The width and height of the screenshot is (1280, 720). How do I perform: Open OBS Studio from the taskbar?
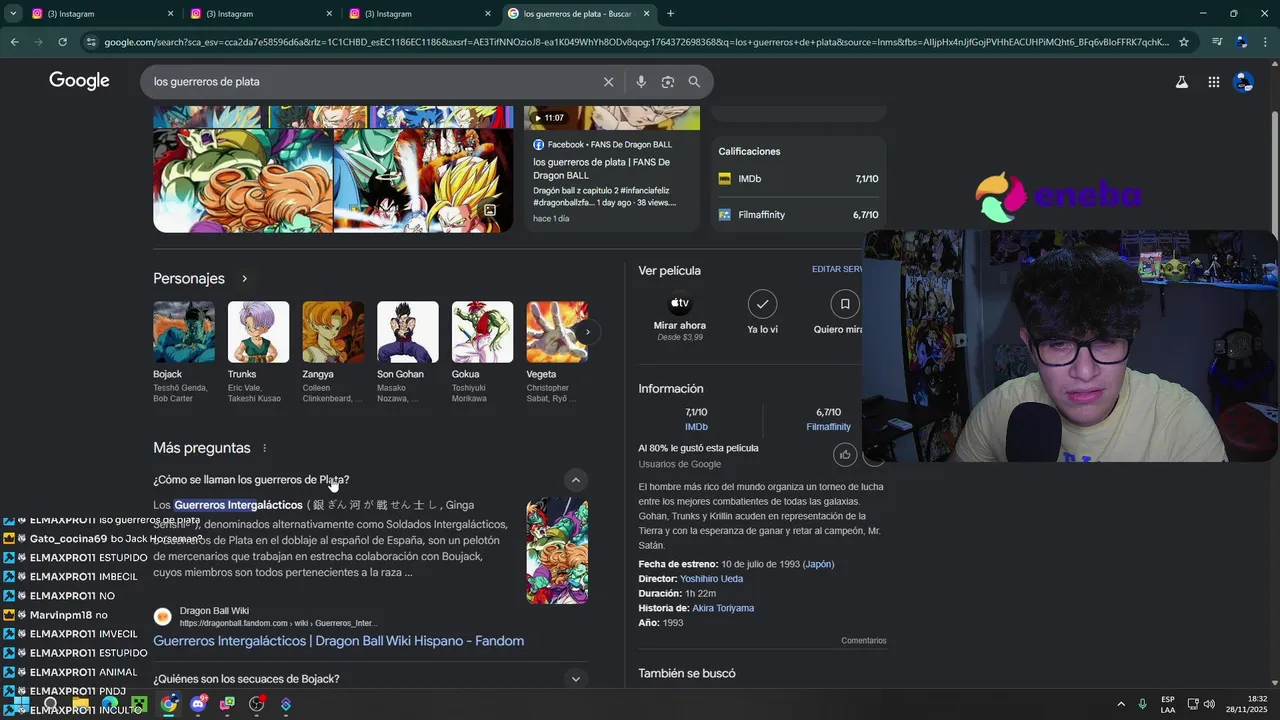(x=256, y=704)
